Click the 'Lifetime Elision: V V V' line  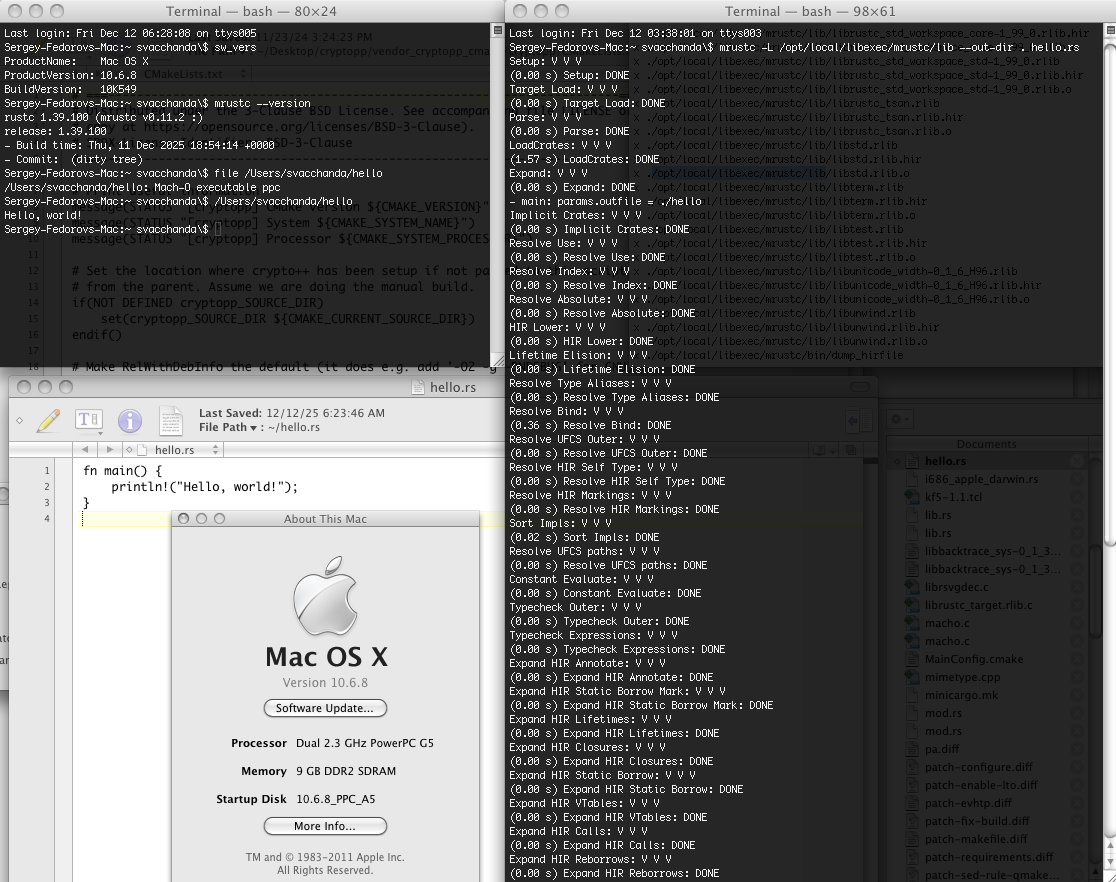[x=579, y=355]
